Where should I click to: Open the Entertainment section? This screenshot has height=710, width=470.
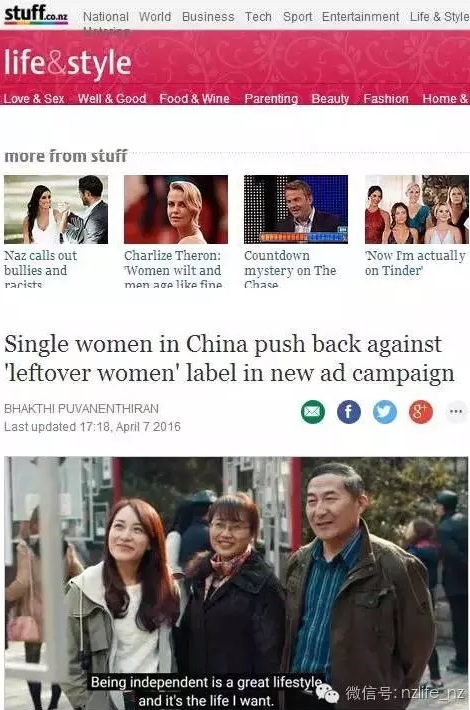click(360, 17)
